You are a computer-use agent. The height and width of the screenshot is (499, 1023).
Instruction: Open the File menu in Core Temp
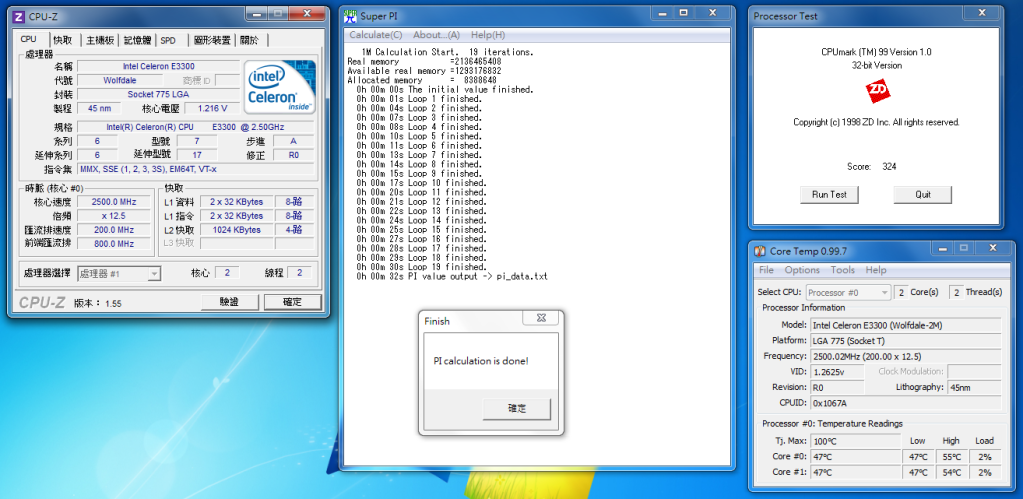pos(766,269)
